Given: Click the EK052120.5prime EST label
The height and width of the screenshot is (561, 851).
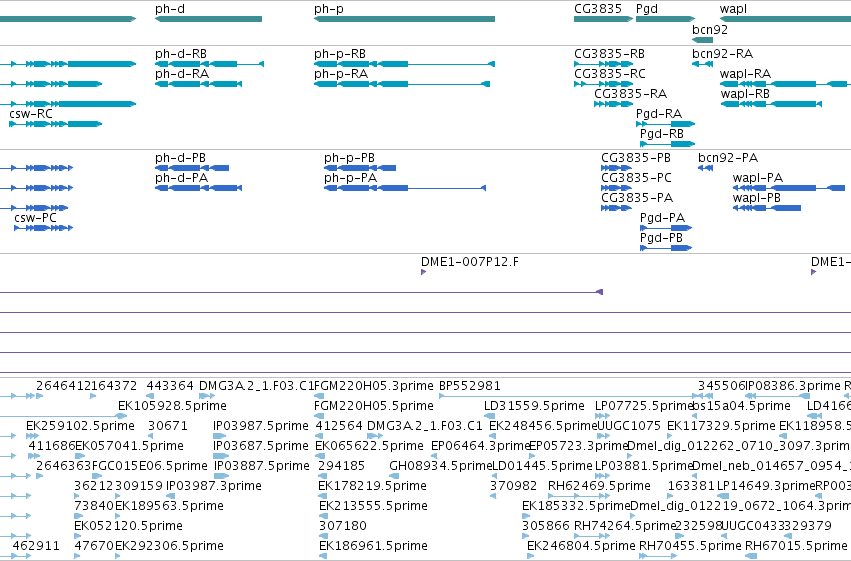Looking at the screenshot, I should pos(128,526).
